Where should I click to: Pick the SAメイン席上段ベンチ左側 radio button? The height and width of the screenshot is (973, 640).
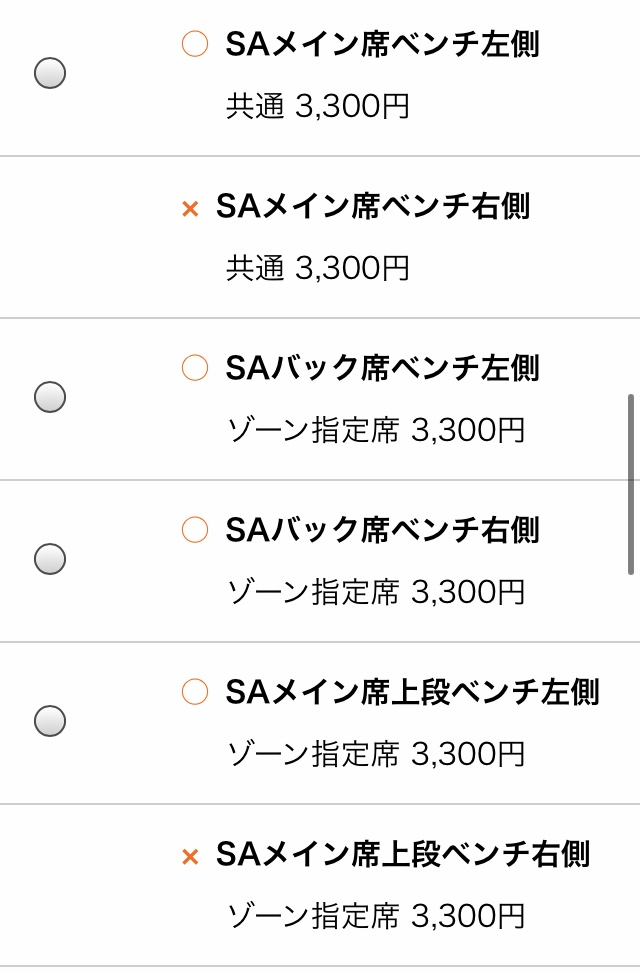tap(50, 721)
